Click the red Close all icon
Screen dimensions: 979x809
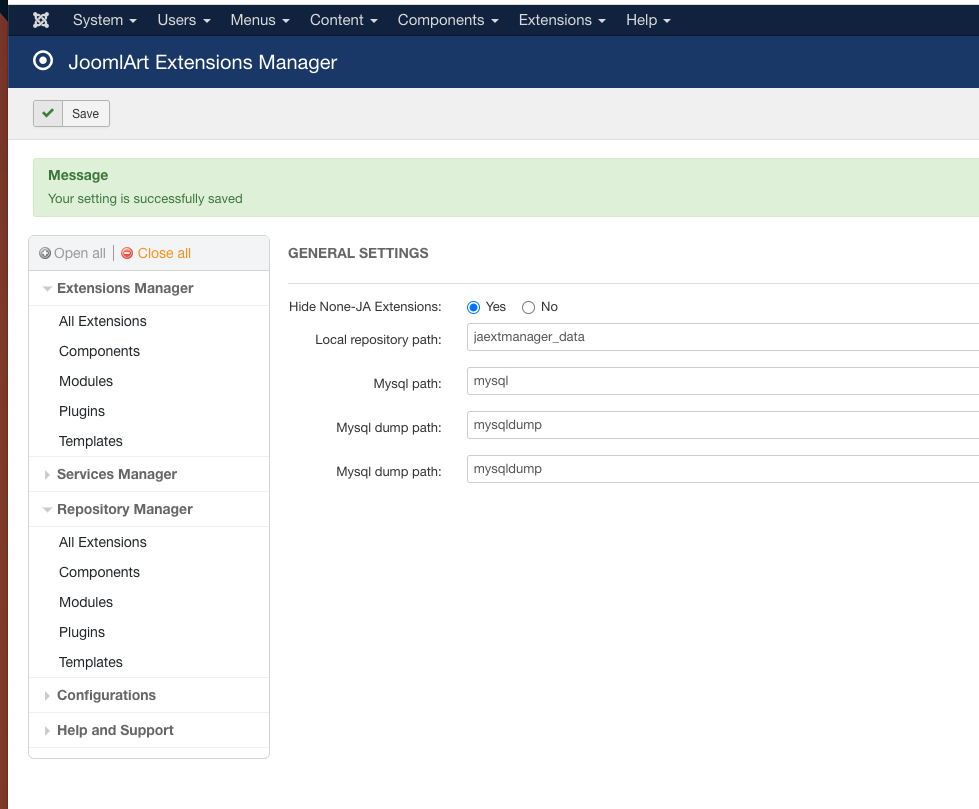tap(127, 254)
